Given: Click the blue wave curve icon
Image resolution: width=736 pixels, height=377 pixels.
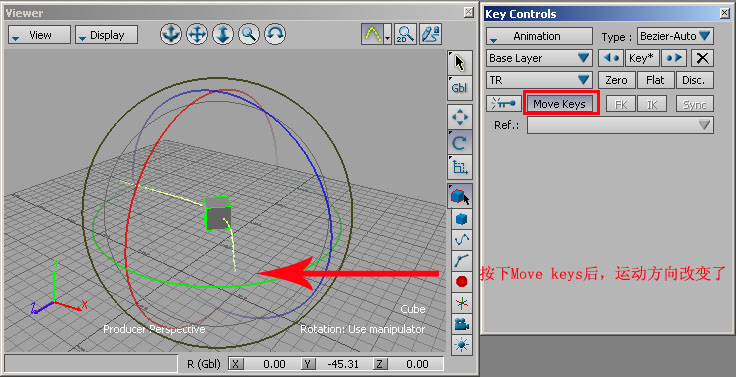Looking at the screenshot, I should 462,239.
